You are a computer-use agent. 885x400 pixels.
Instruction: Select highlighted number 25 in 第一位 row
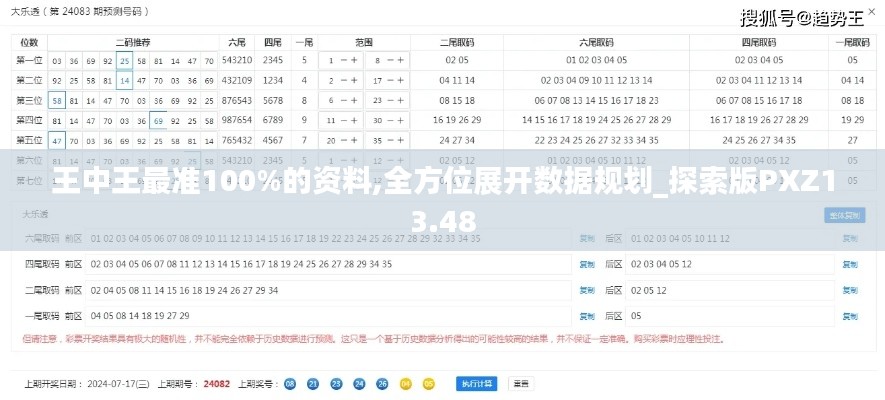point(125,60)
